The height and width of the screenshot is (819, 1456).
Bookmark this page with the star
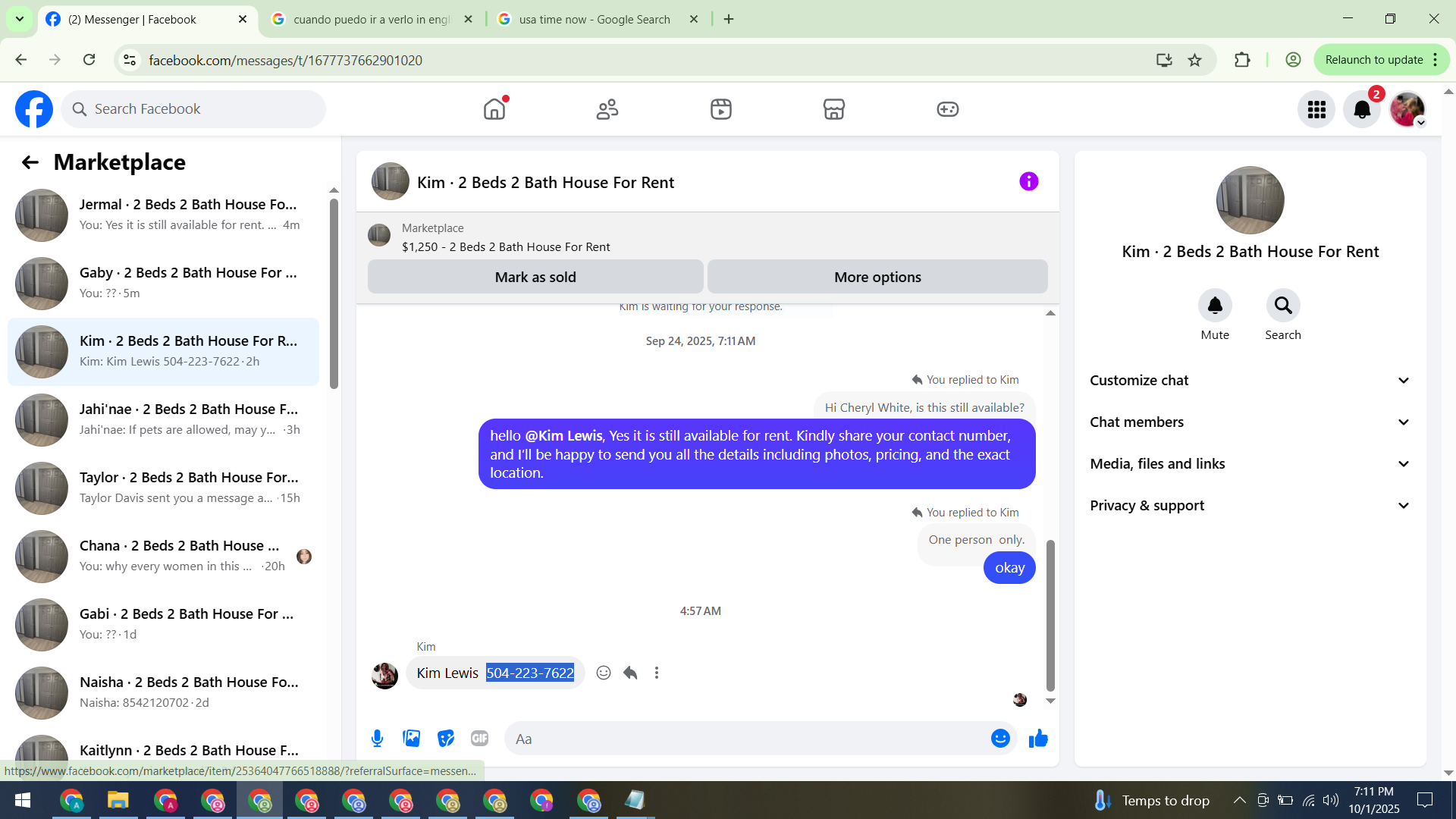[1195, 60]
